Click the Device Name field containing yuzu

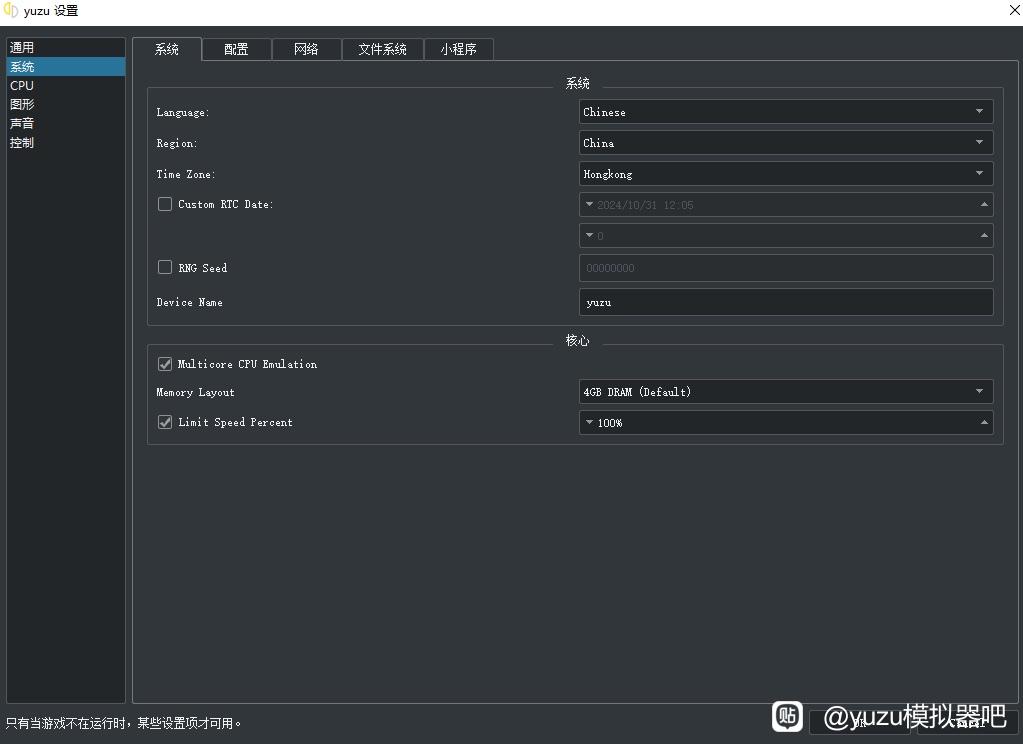786,302
